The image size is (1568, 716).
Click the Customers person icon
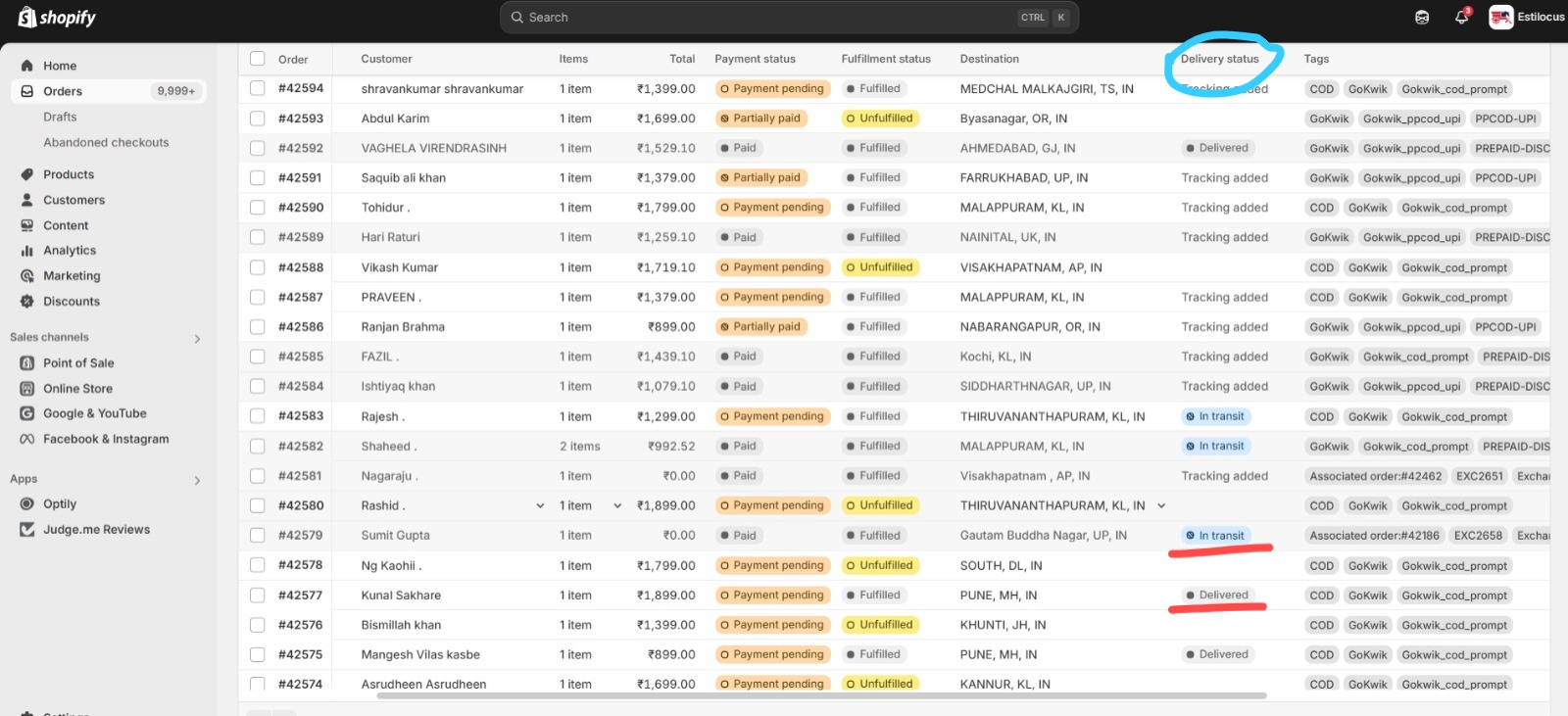[x=27, y=200]
